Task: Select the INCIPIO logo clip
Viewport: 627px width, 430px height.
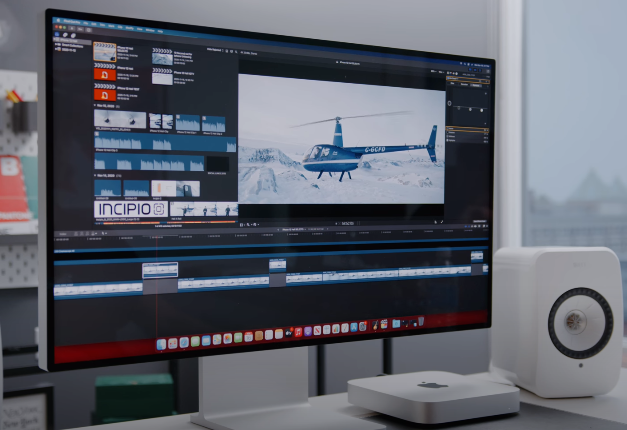Action: [x=131, y=209]
